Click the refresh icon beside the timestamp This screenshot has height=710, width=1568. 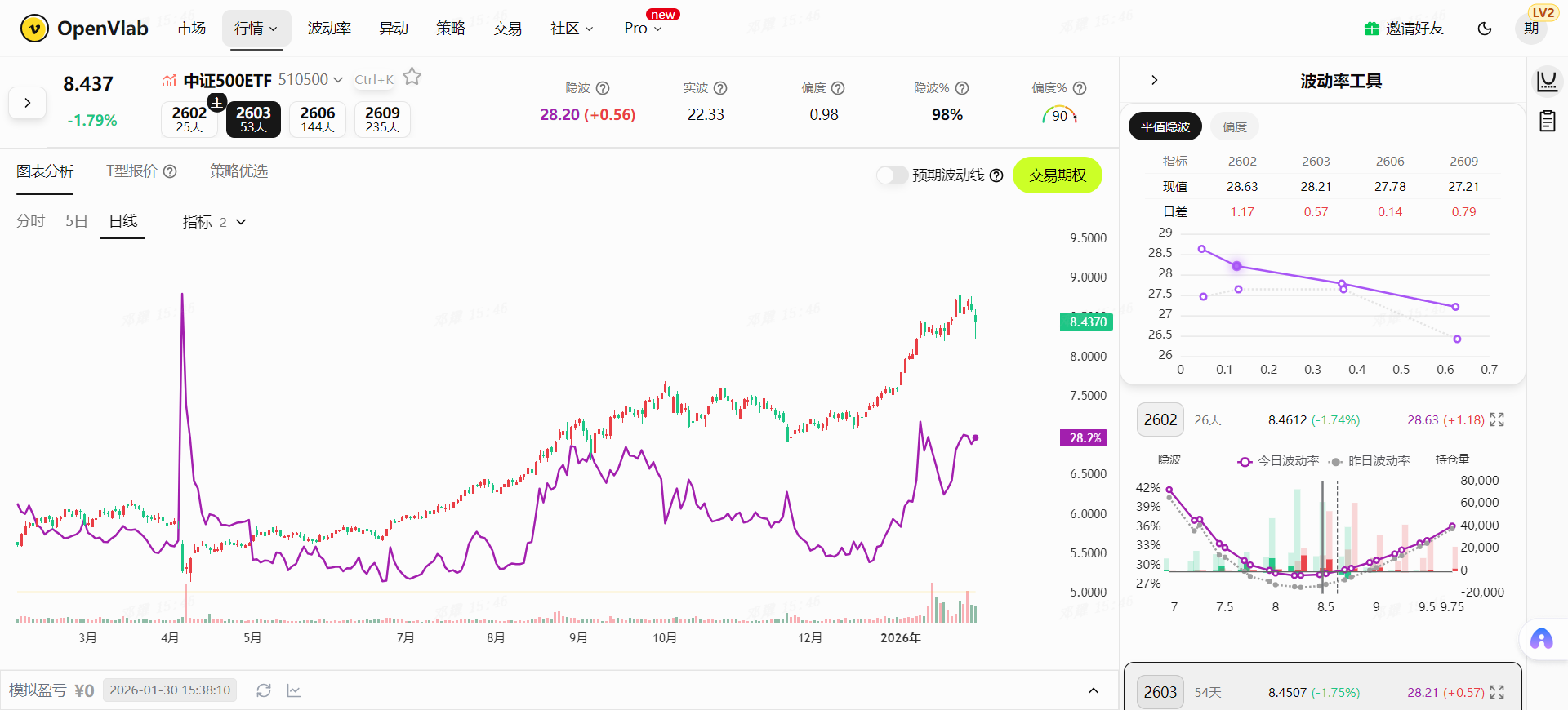(263, 690)
